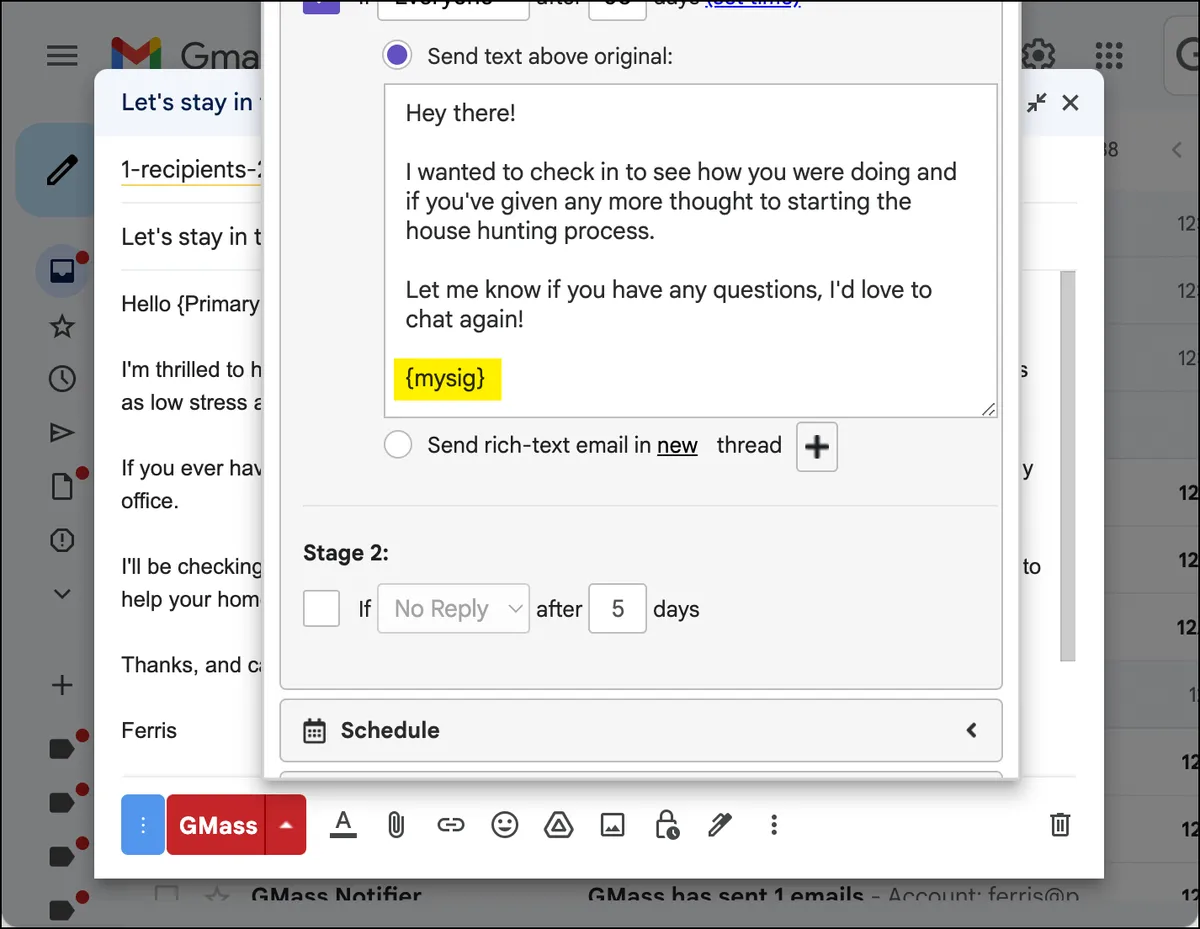Expand the Schedule section

641,730
